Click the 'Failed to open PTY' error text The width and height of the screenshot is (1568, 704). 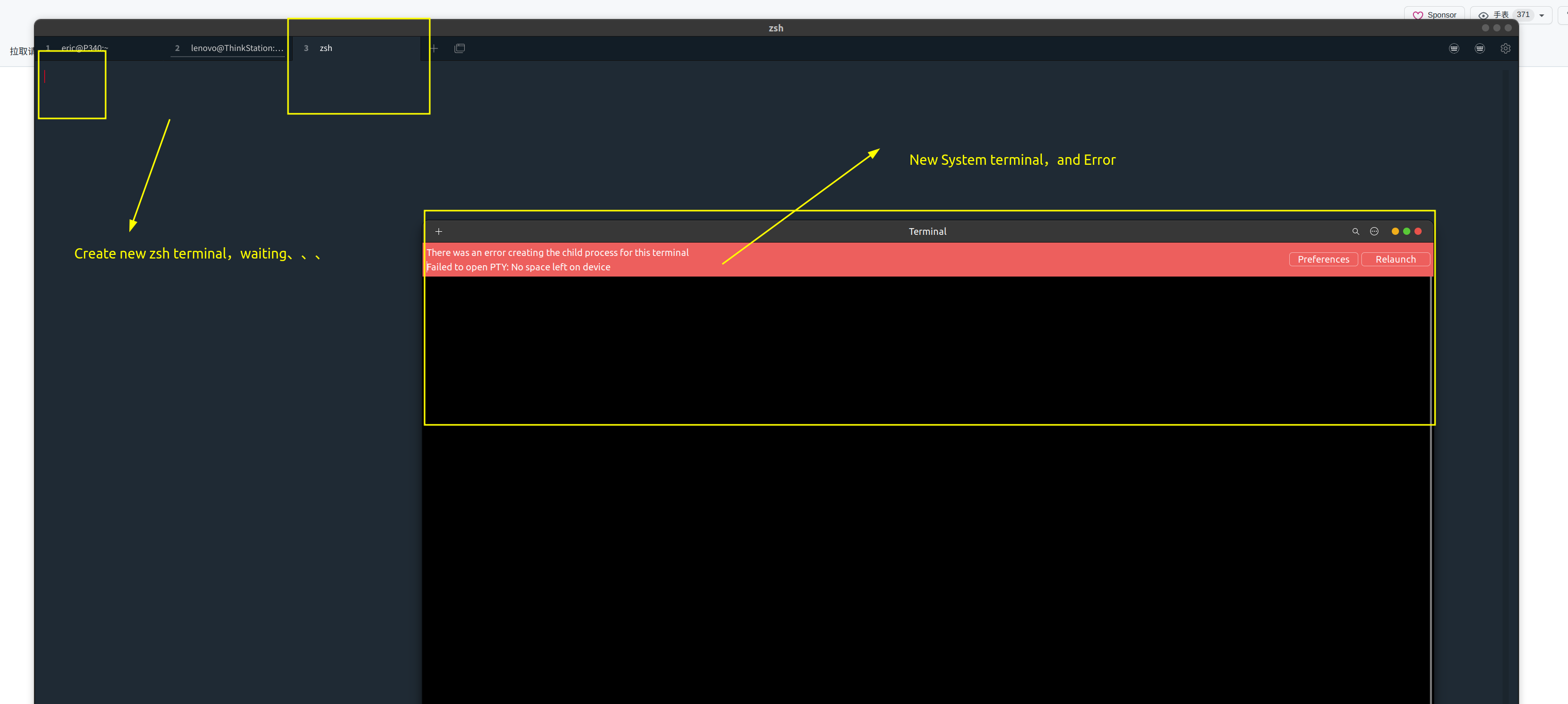point(518,267)
